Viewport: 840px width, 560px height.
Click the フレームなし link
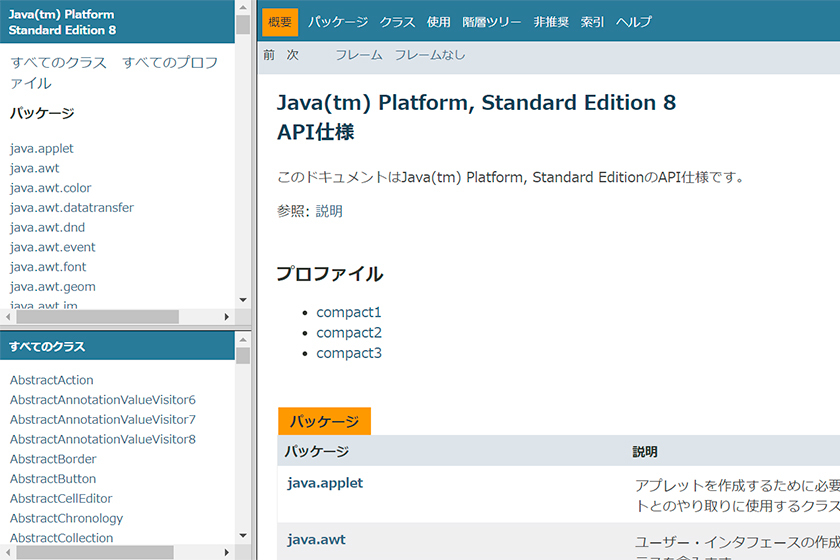pyautogui.click(x=430, y=55)
